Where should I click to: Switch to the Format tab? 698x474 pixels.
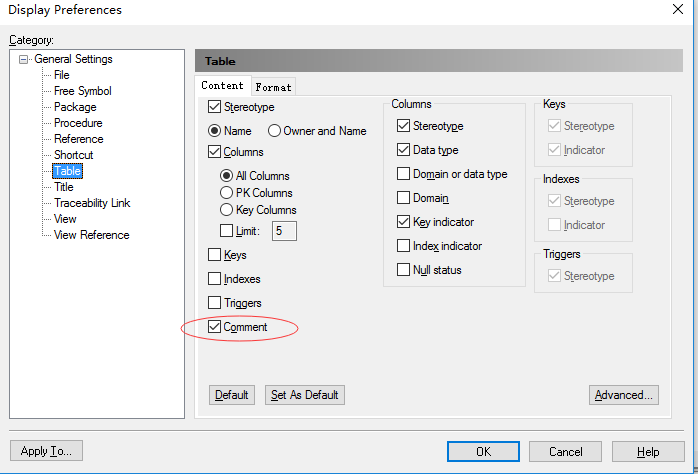[273, 87]
